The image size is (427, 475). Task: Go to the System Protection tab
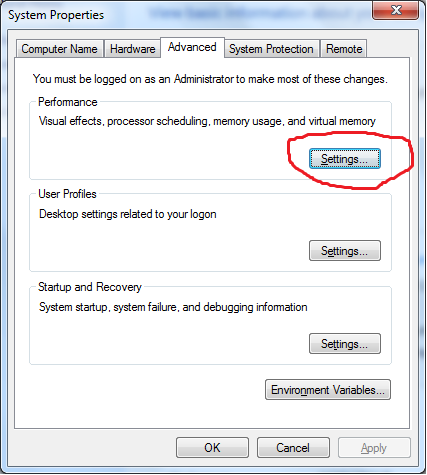tap(271, 49)
